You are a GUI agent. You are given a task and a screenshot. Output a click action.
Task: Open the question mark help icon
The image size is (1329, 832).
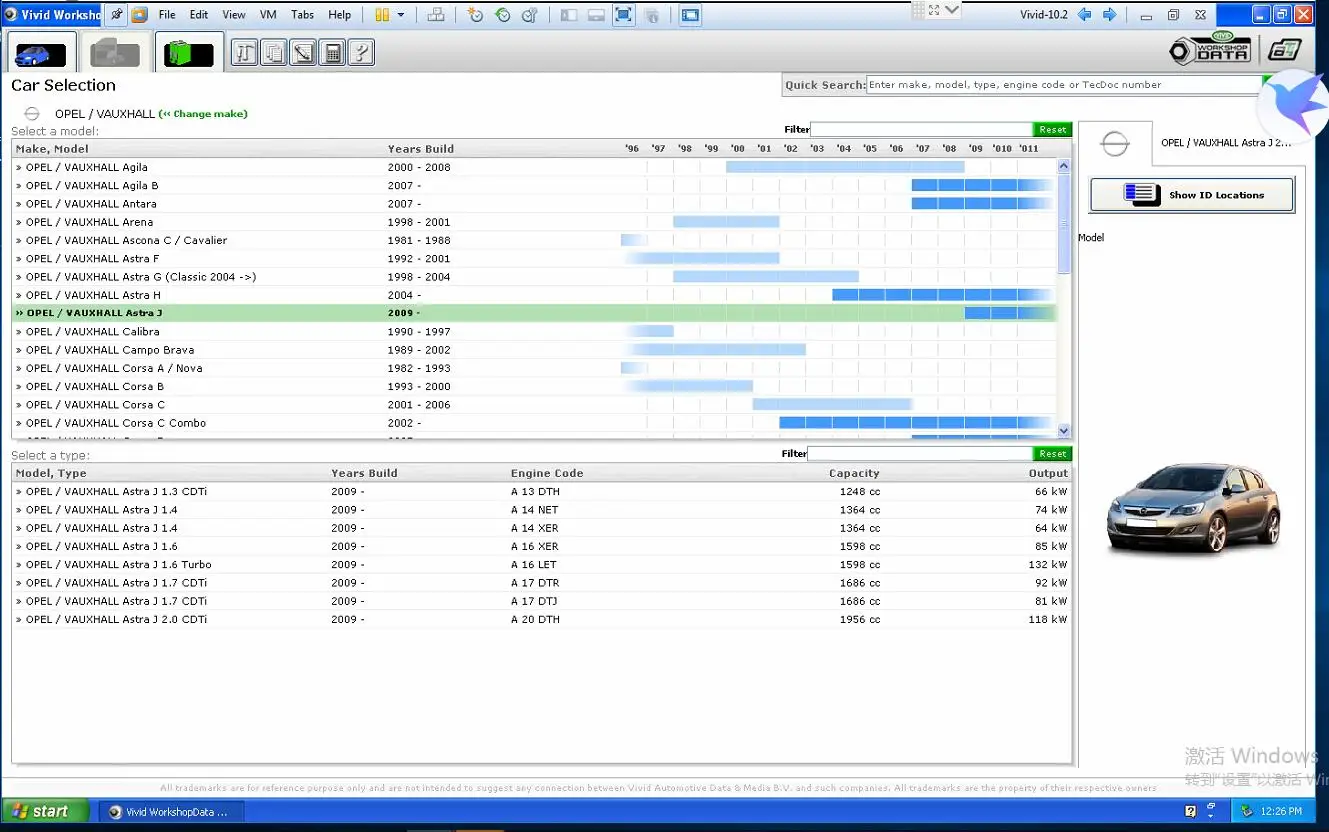click(362, 53)
